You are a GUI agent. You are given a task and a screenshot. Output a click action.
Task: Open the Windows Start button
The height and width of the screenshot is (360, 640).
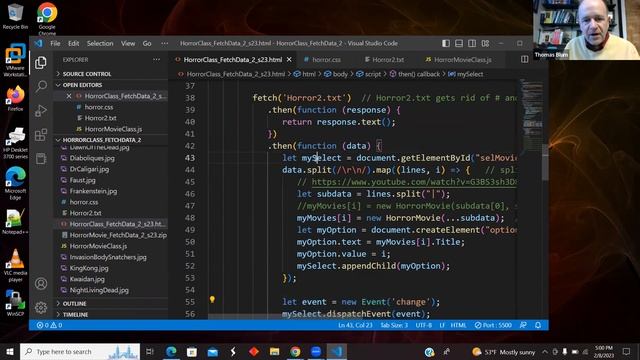[10, 351]
